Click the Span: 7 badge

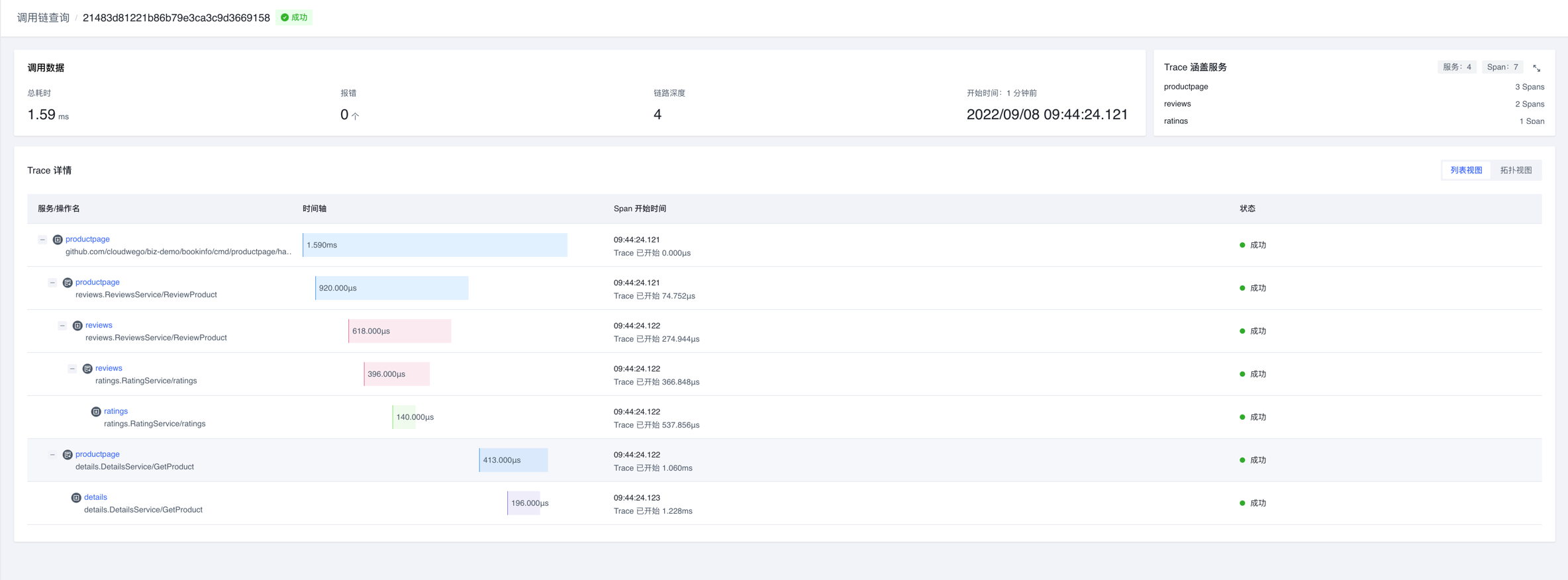pos(1502,67)
